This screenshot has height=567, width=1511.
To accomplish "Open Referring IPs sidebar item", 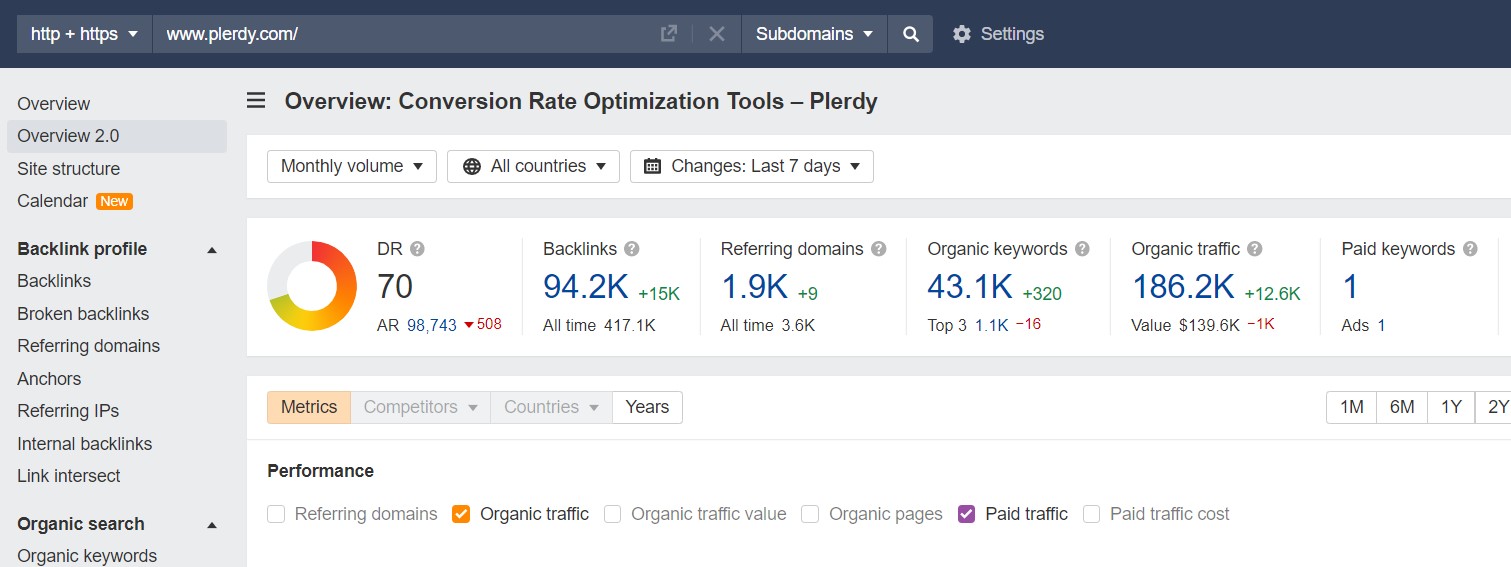I will pos(68,411).
